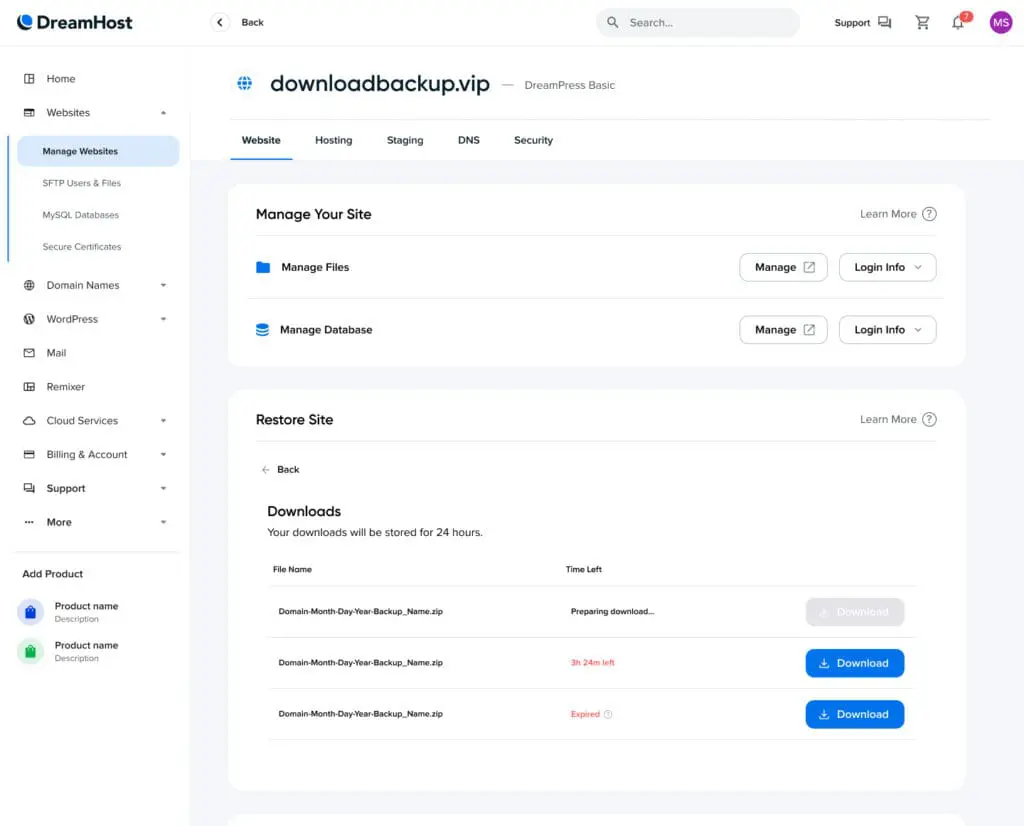Click the Manage Files folder icon

tap(263, 267)
